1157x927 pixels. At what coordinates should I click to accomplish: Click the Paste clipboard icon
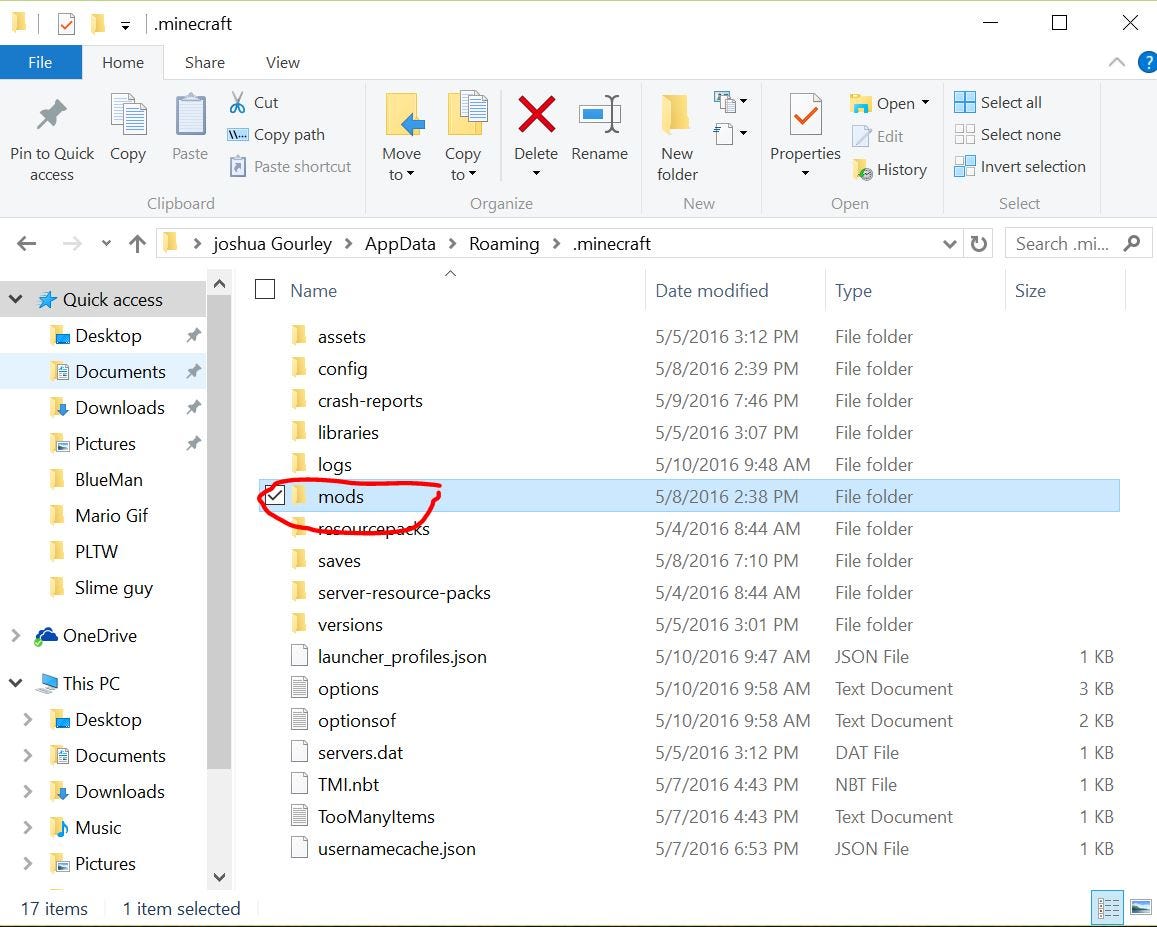click(x=190, y=114)
